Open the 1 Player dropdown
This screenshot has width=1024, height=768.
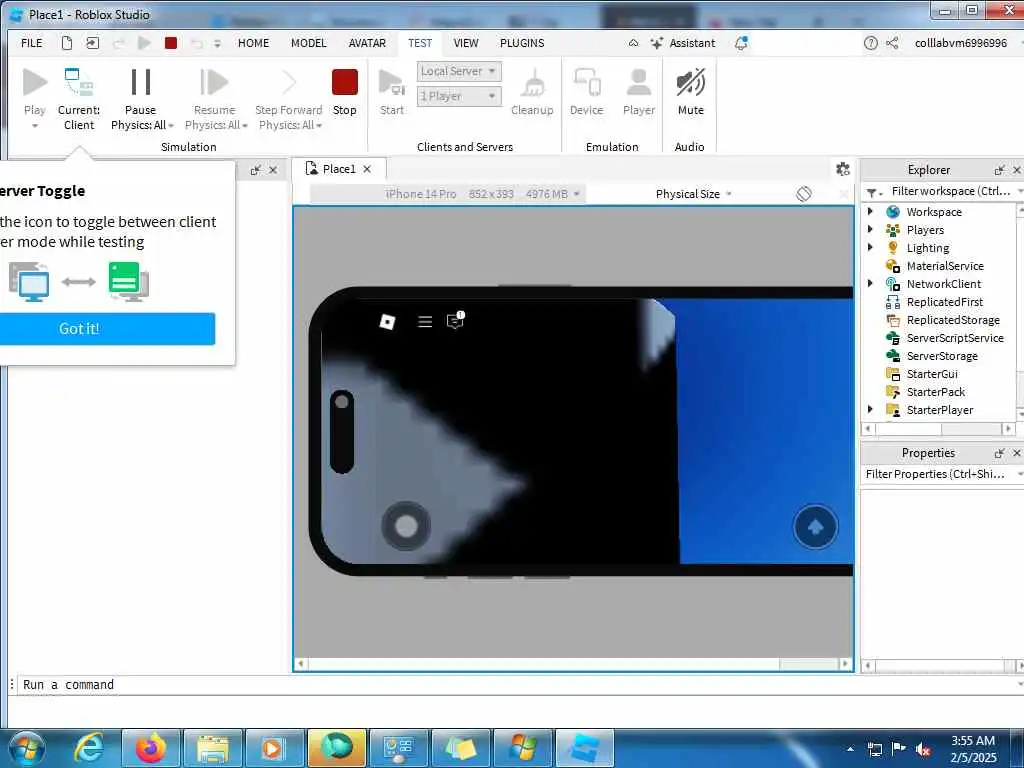tap(459, 96)
